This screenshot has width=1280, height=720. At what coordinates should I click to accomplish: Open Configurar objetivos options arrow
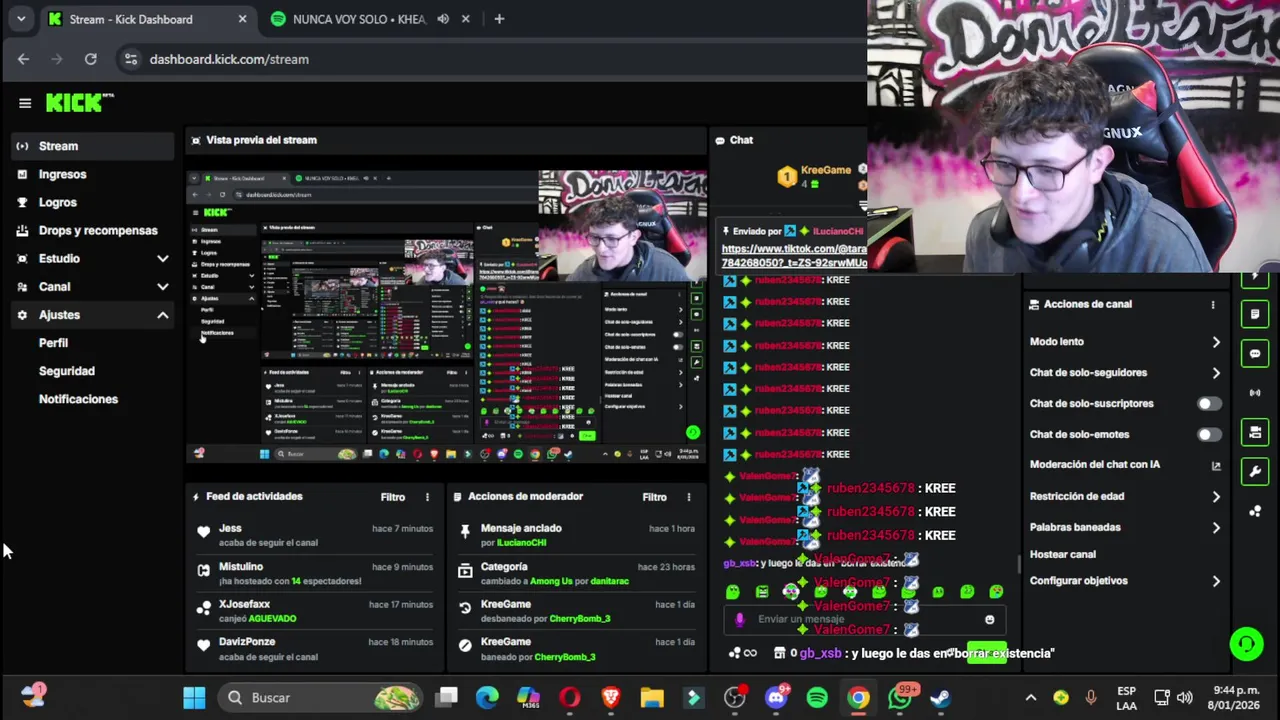(x=1216, y=581)
